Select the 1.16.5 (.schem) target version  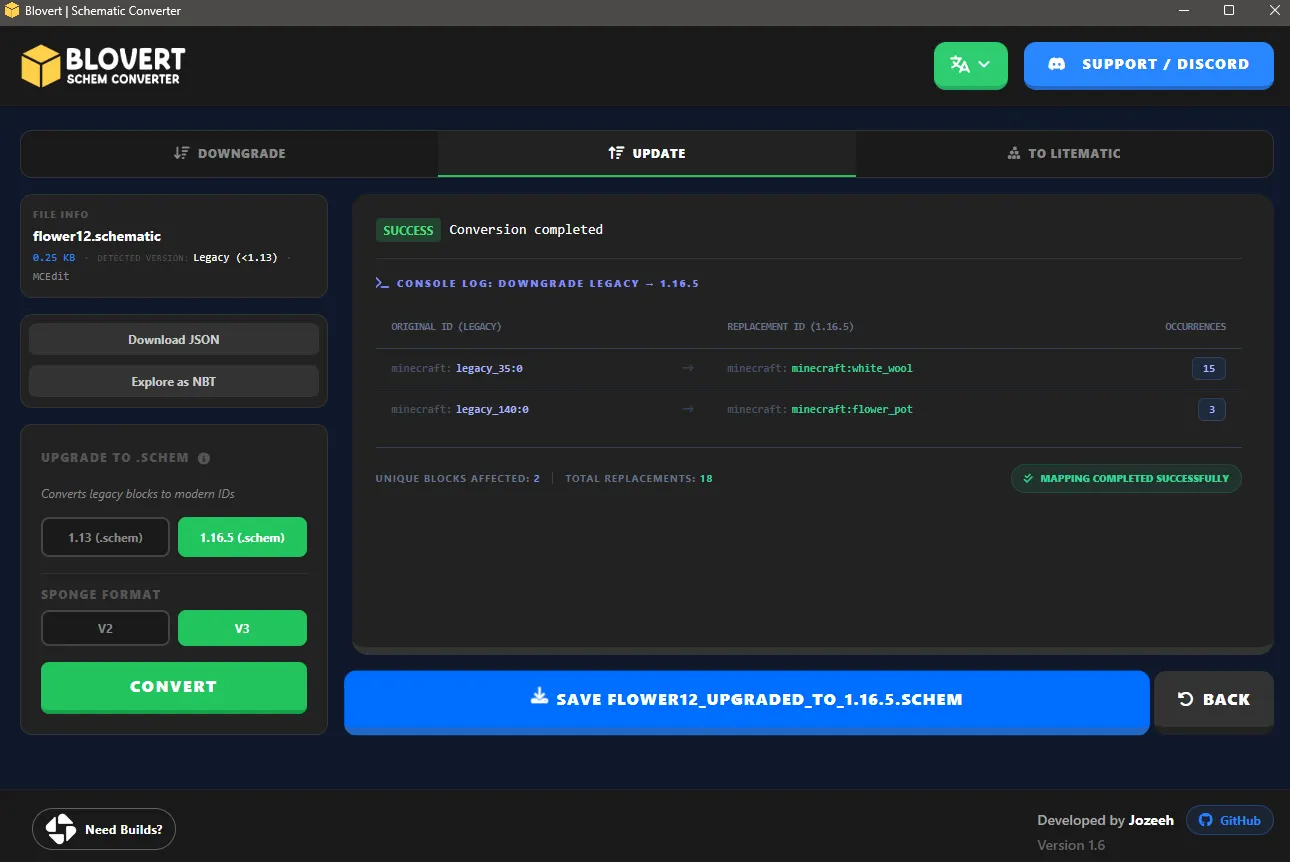pyautogui.click(x=242, y=537)
